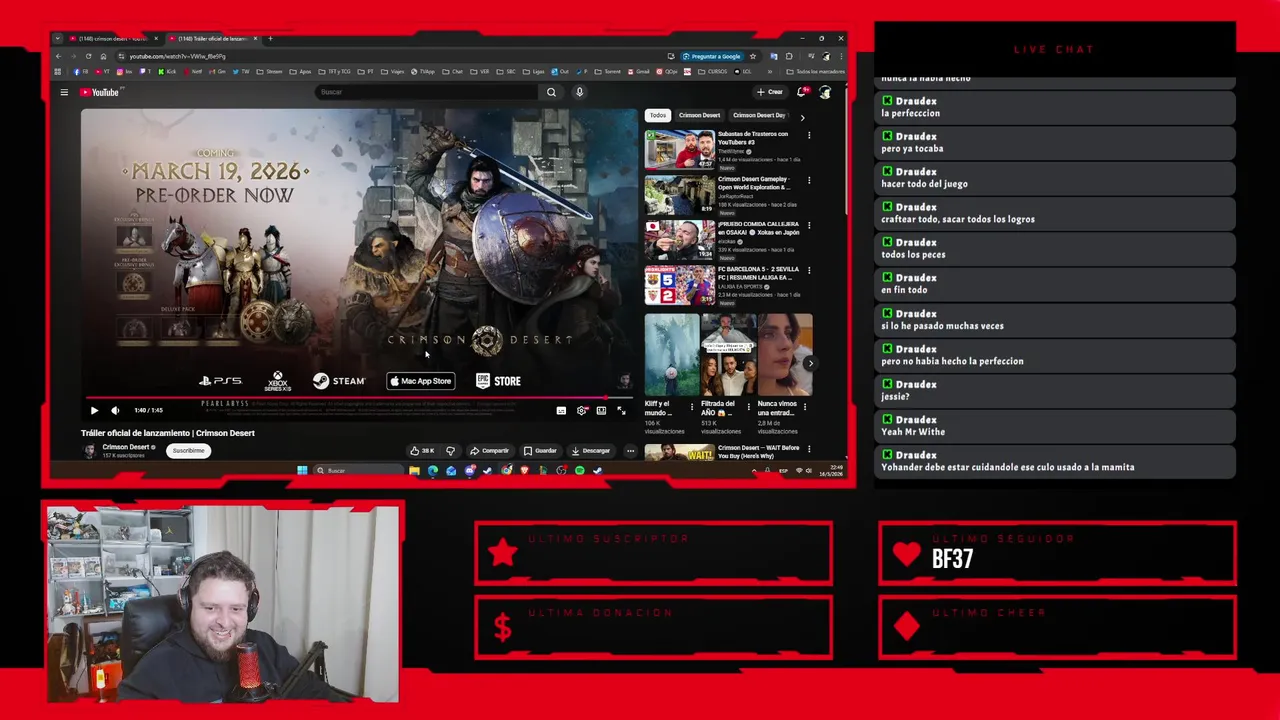Open the video player settings gear

click(581, 410)
